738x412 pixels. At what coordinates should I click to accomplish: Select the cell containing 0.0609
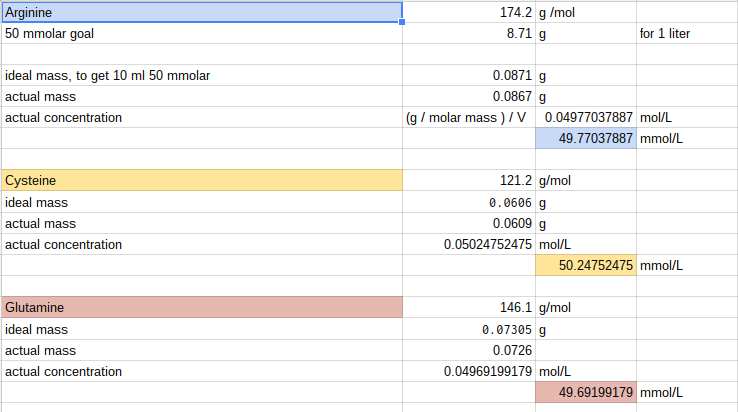point(469,223)
